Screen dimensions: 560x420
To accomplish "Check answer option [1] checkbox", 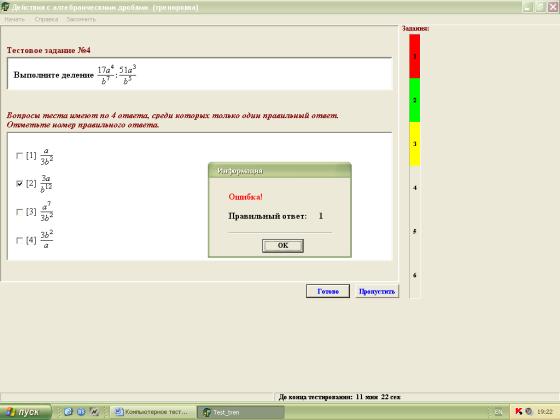I will (19, 156).
